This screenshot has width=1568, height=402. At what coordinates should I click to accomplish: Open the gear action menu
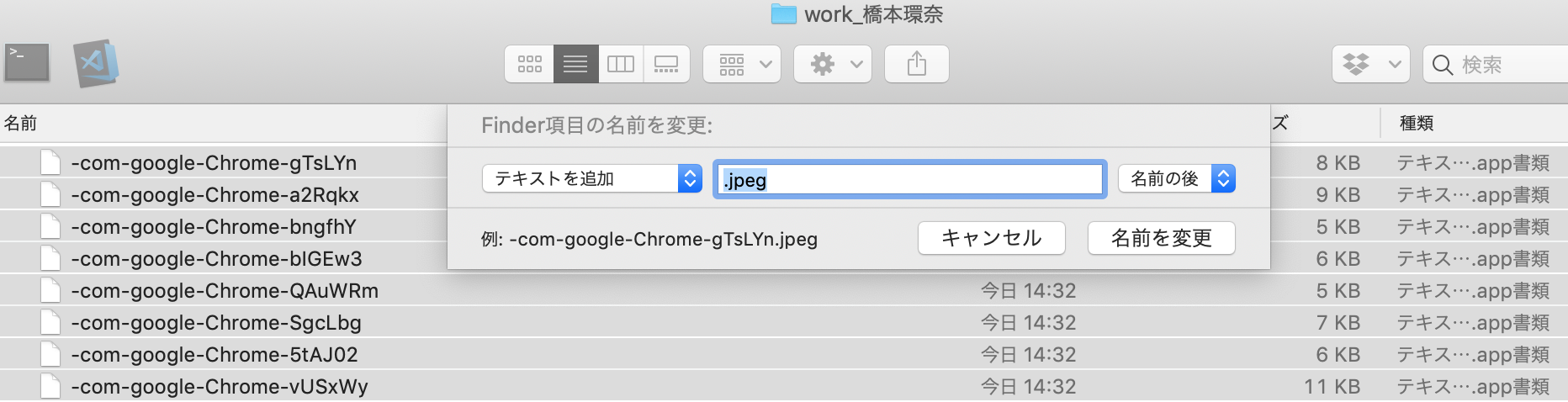click(x=832, y=64)
